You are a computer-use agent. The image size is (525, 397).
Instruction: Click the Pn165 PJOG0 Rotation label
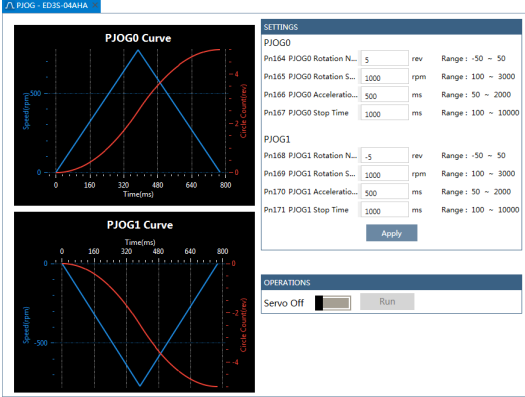coord(309,77)
